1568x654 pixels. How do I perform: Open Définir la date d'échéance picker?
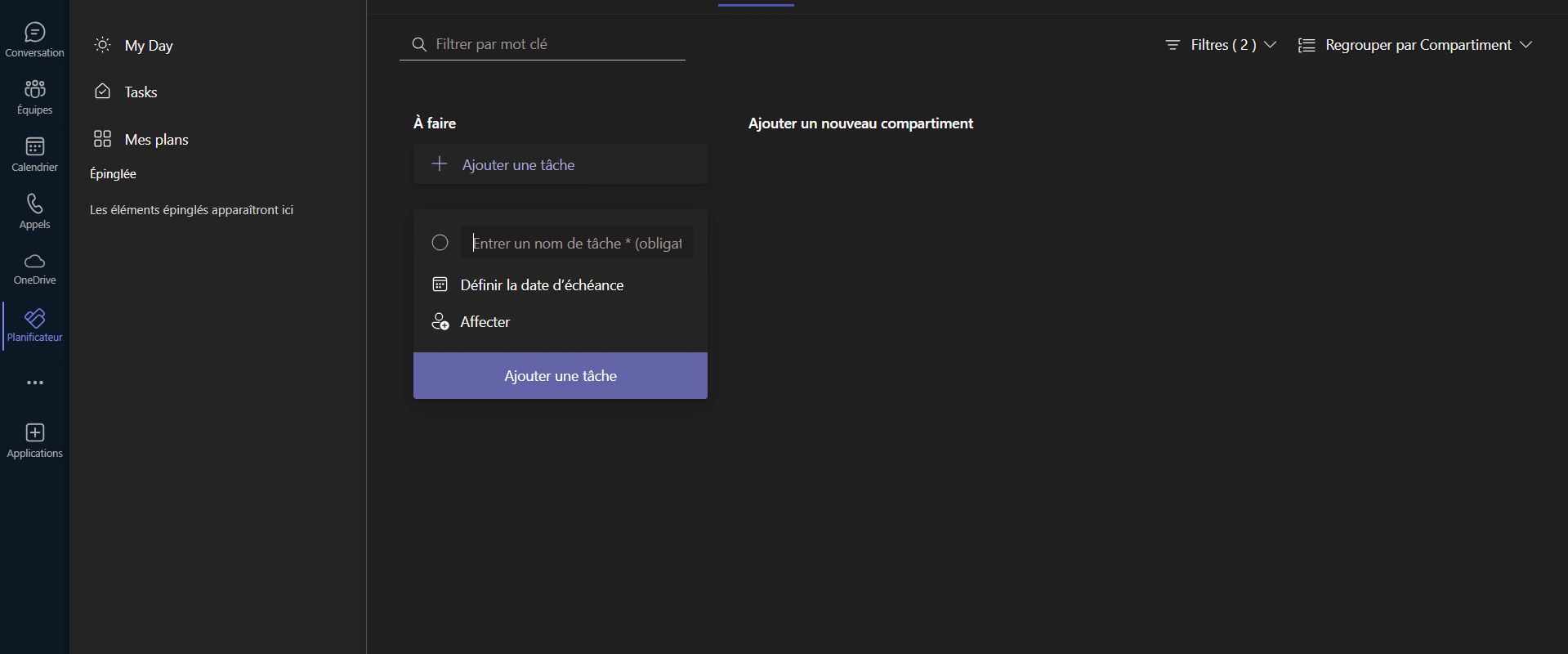(541, 285)
